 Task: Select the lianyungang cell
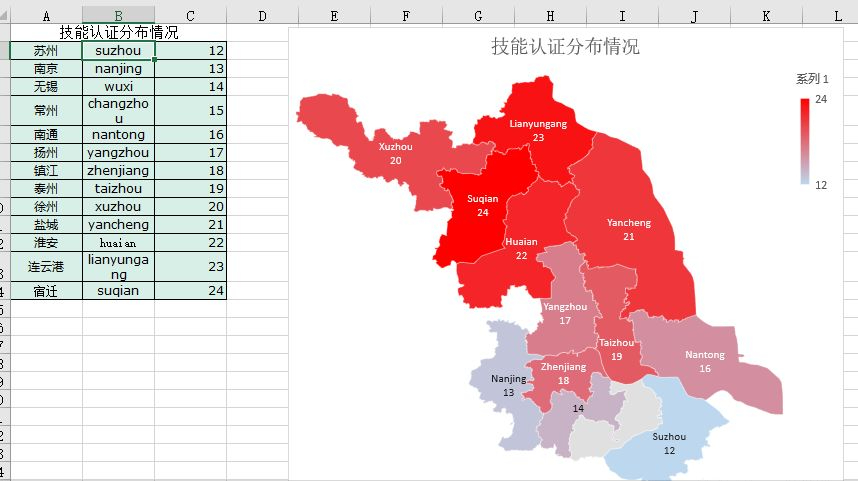118,266
